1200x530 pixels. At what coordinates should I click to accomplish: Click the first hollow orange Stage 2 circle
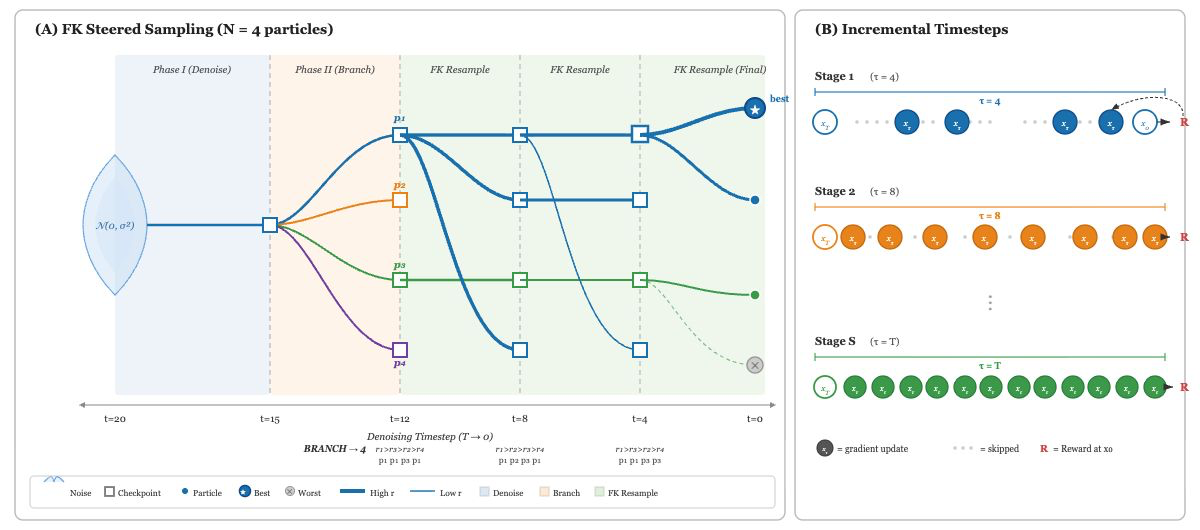825,238
